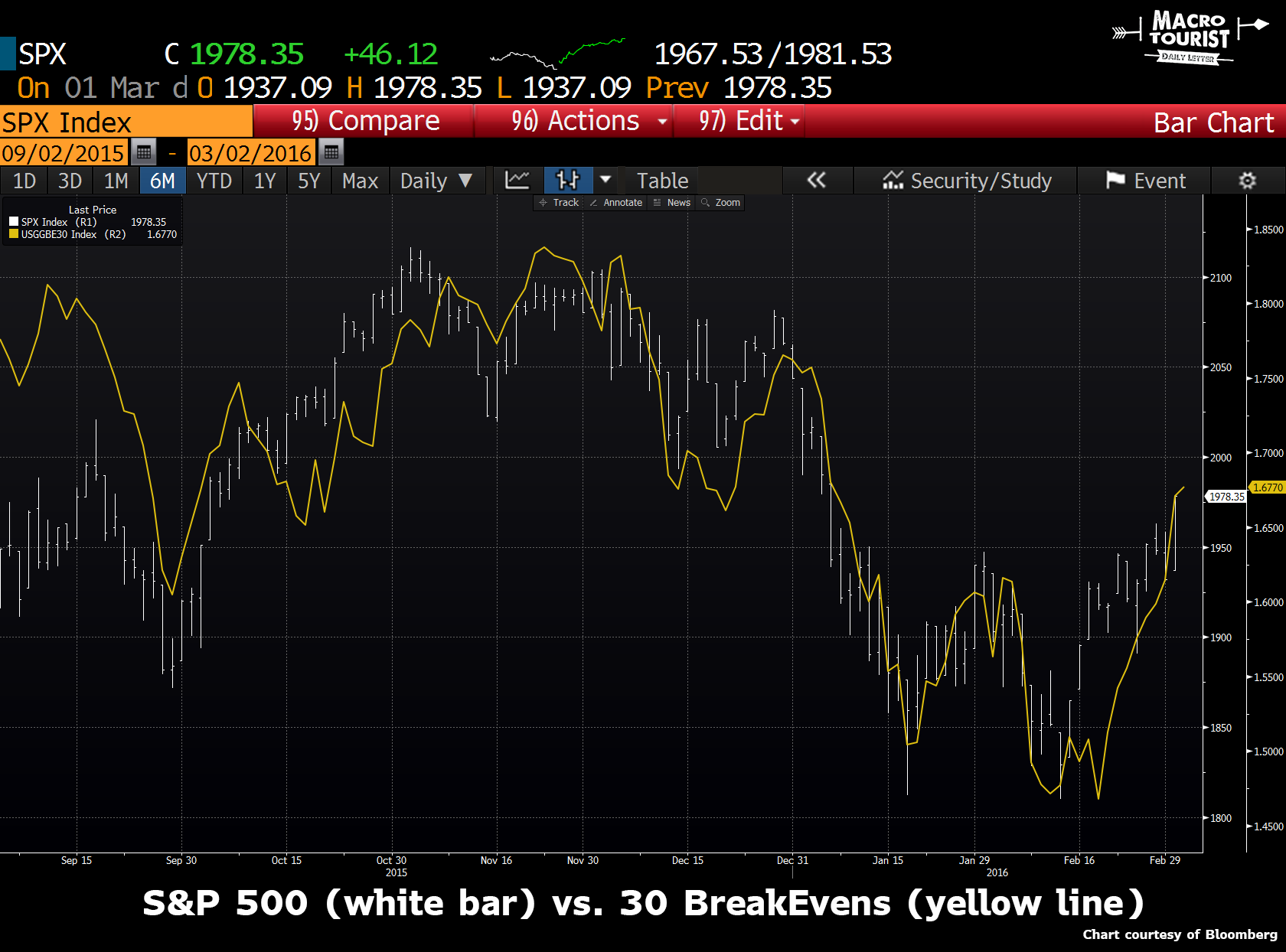Click the start date field 09/02/2015
Screen dimensions: 1286x952
pyautogui.click(x=63, y=152)
